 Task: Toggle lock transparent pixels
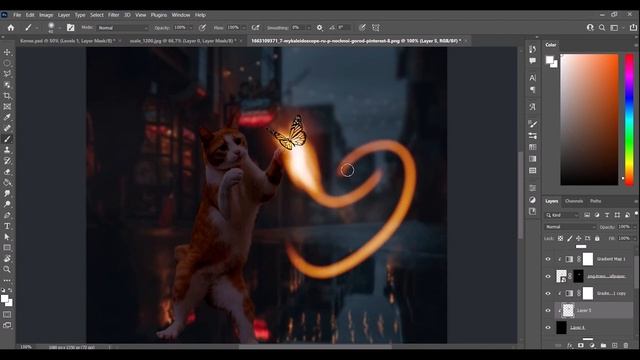pos(560,238)
